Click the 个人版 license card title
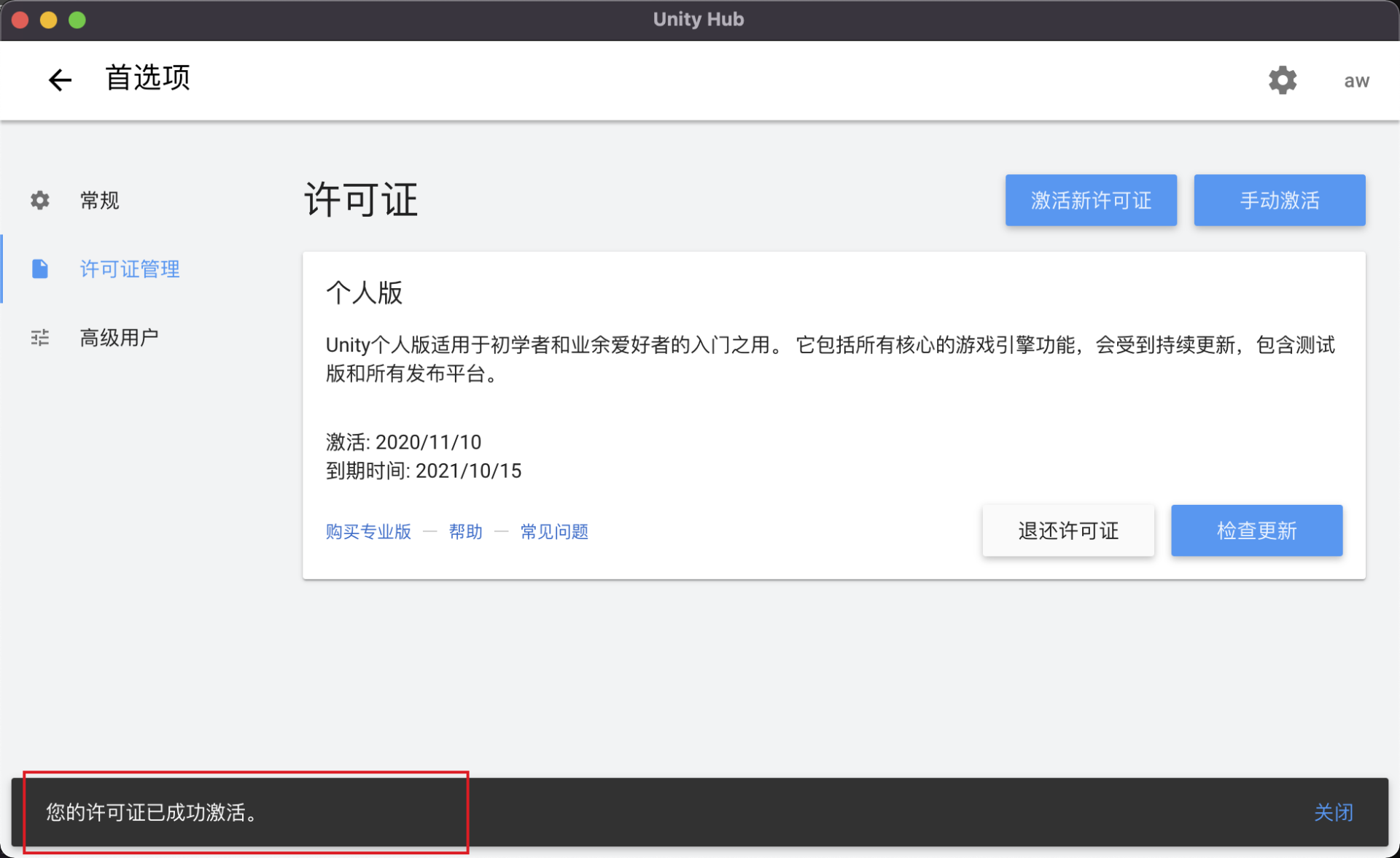This screenshot has height=858, width=1400. [364, 293]
